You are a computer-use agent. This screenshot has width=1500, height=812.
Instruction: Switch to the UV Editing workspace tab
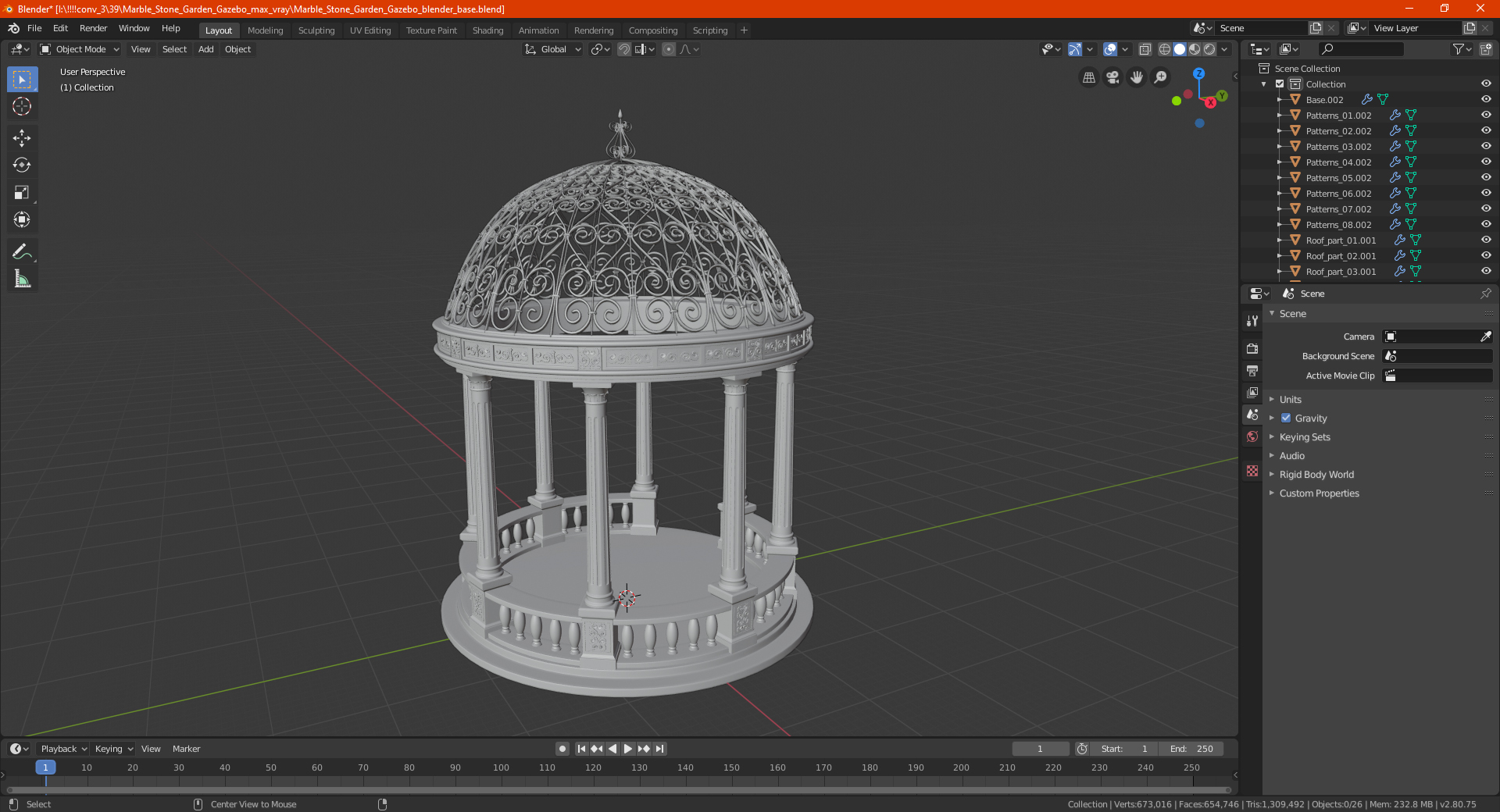[x=370, y=30]
